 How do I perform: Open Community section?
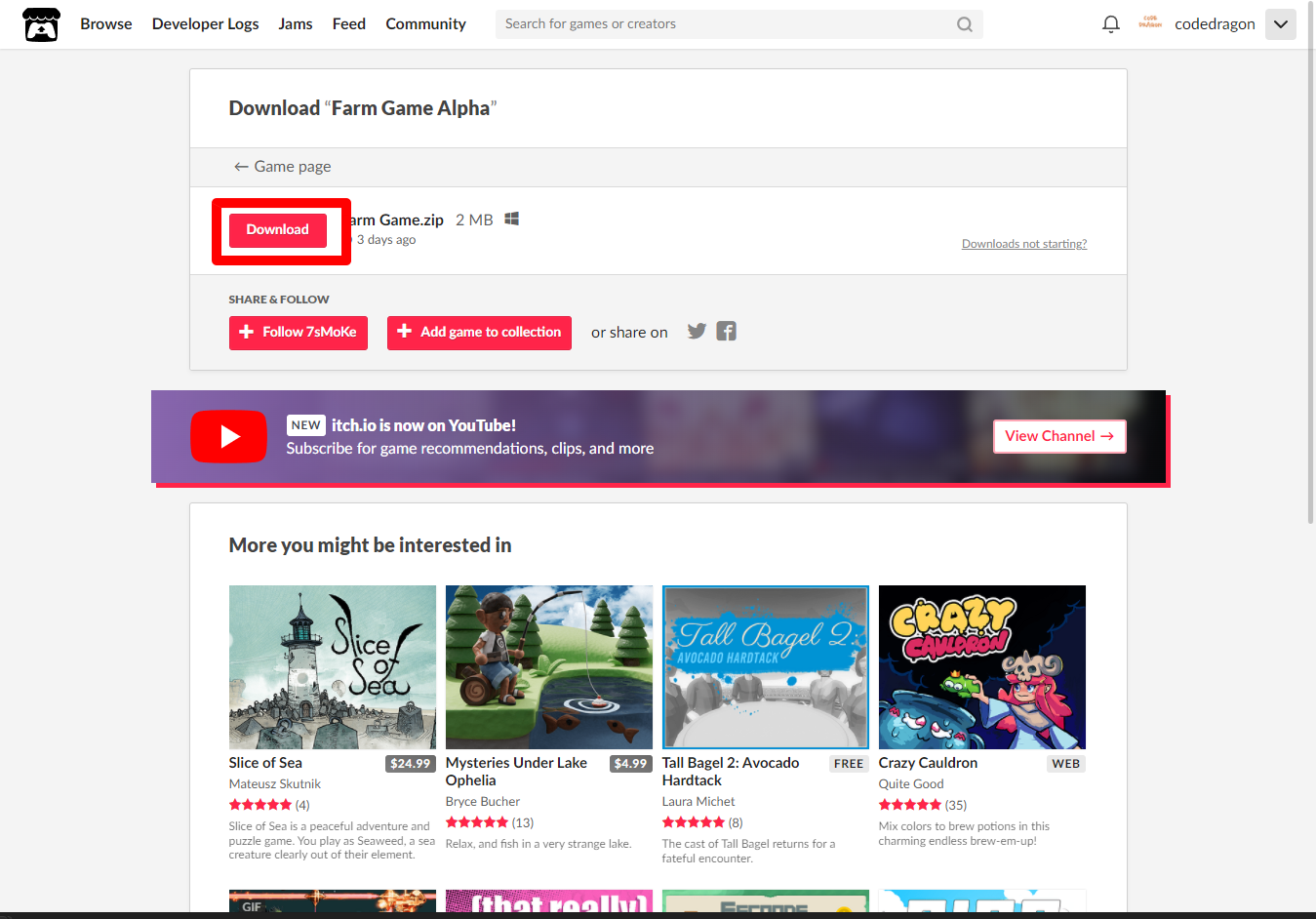[x=425, y=24]
